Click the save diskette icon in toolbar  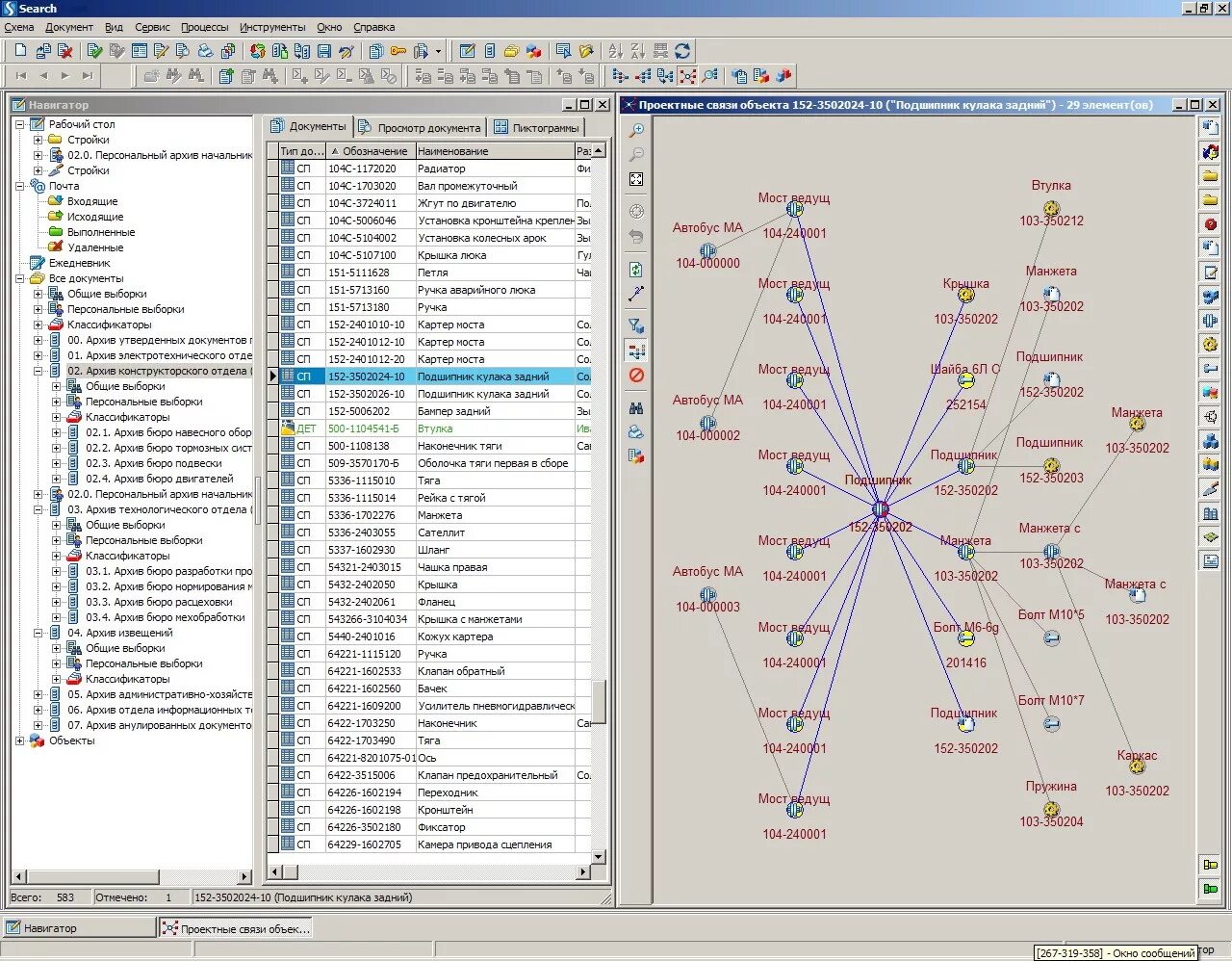tap(324, 50)
